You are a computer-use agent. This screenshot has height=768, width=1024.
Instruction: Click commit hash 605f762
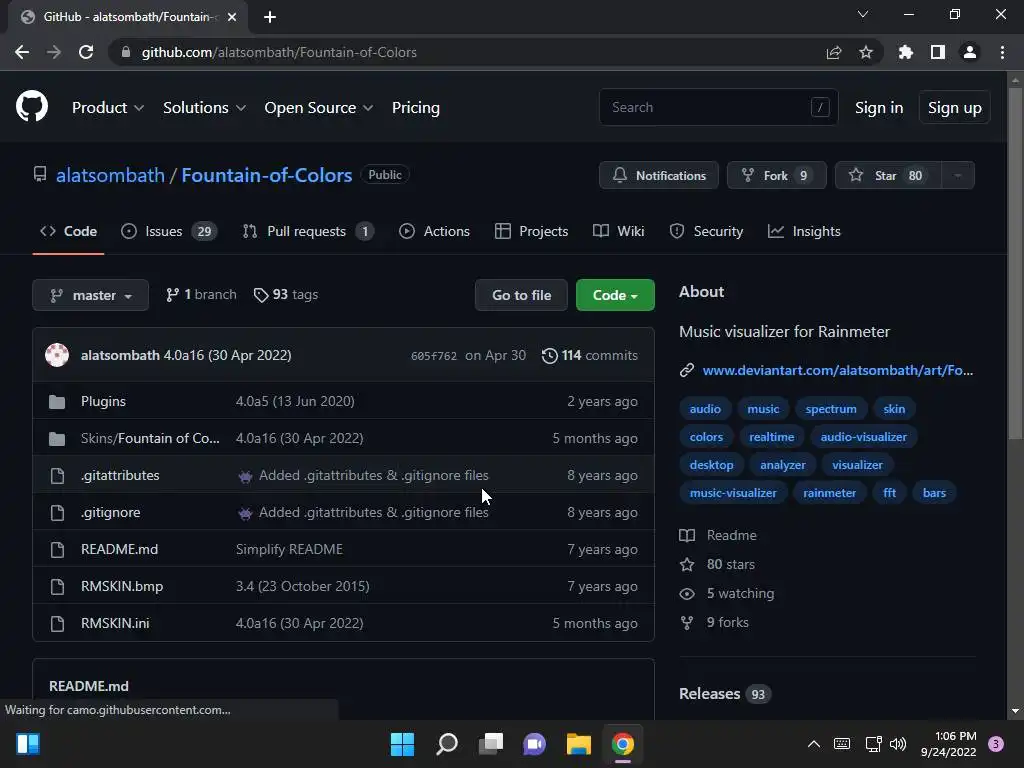[434, 356]
